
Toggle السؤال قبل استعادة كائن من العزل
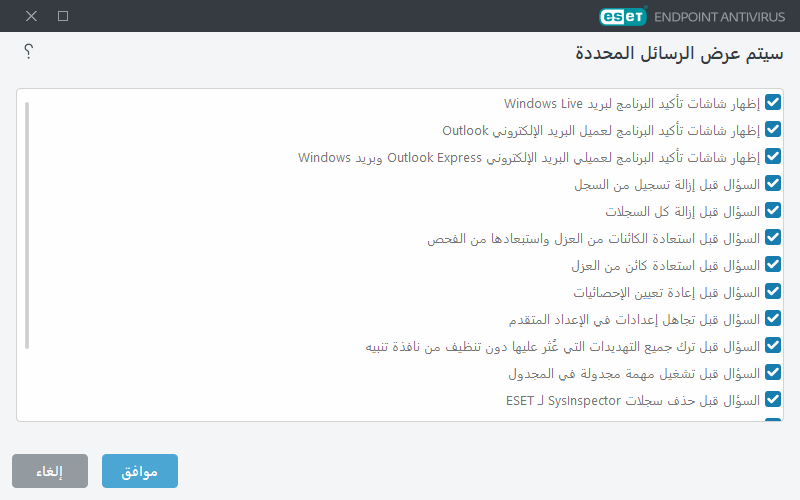click(x=773, y=265)
